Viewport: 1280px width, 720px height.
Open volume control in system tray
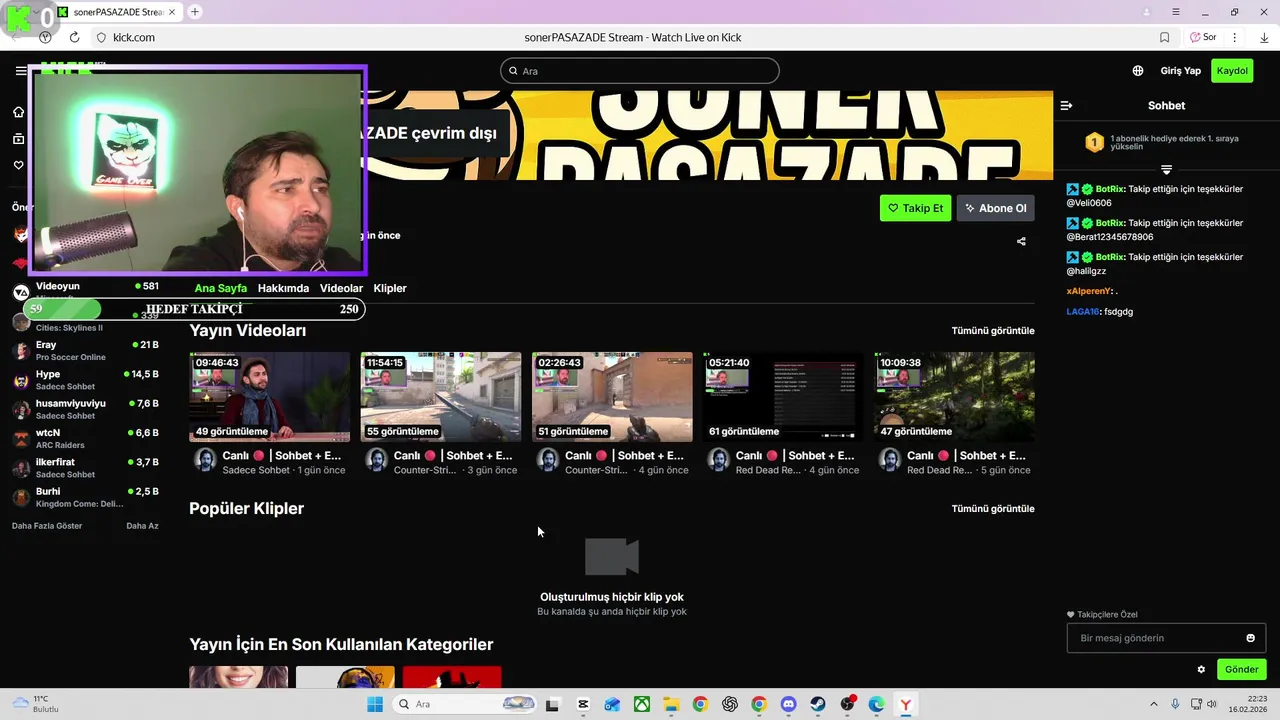coord(1212,704)
